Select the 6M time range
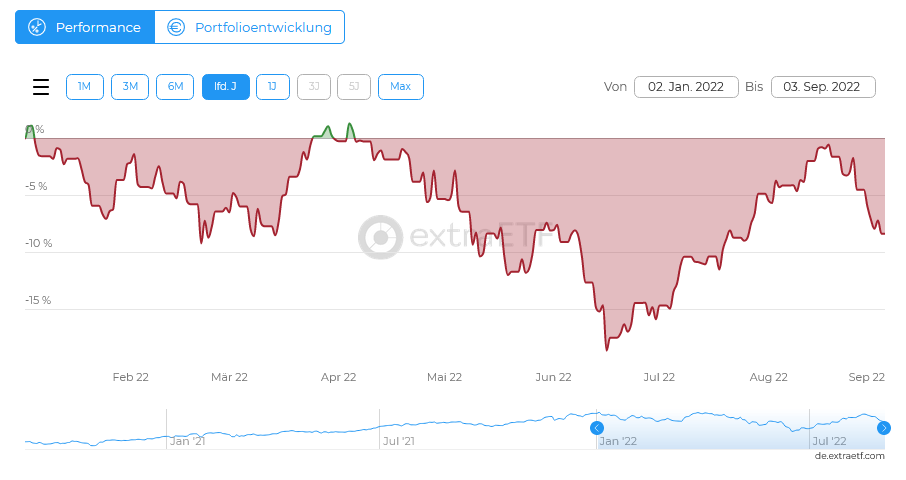The image size is (906, 480). (x=175, y=87)
